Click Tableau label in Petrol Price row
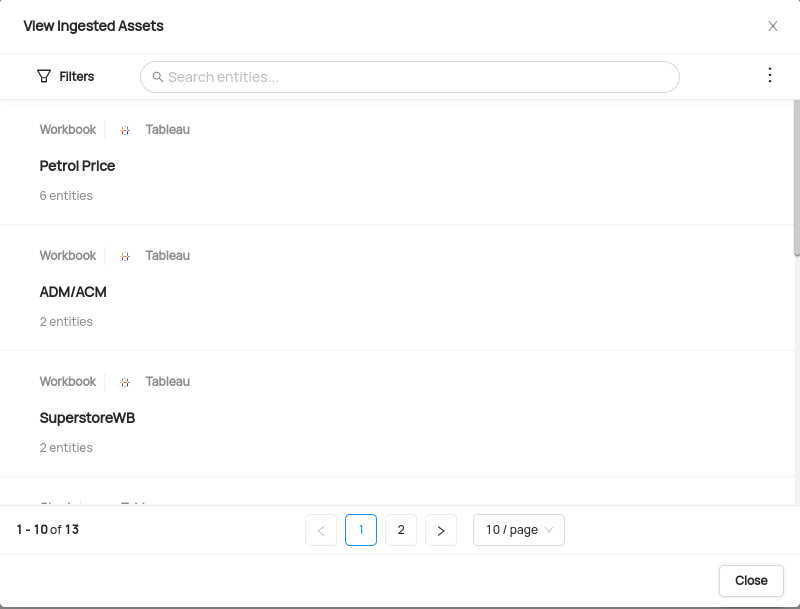The image size is (800, 609). coord(167,130)
